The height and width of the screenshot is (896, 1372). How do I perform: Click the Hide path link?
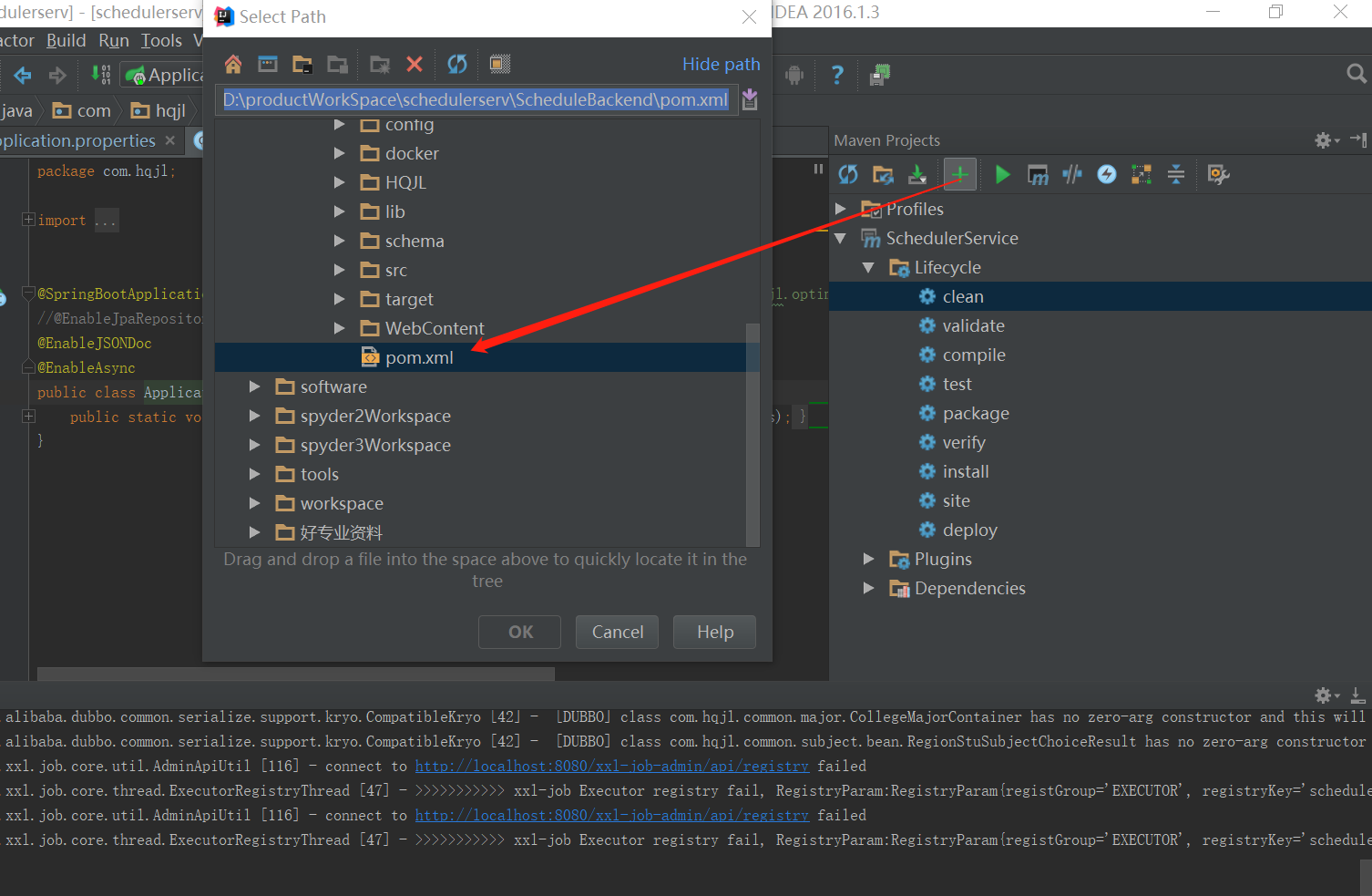[x=721, y=64]
